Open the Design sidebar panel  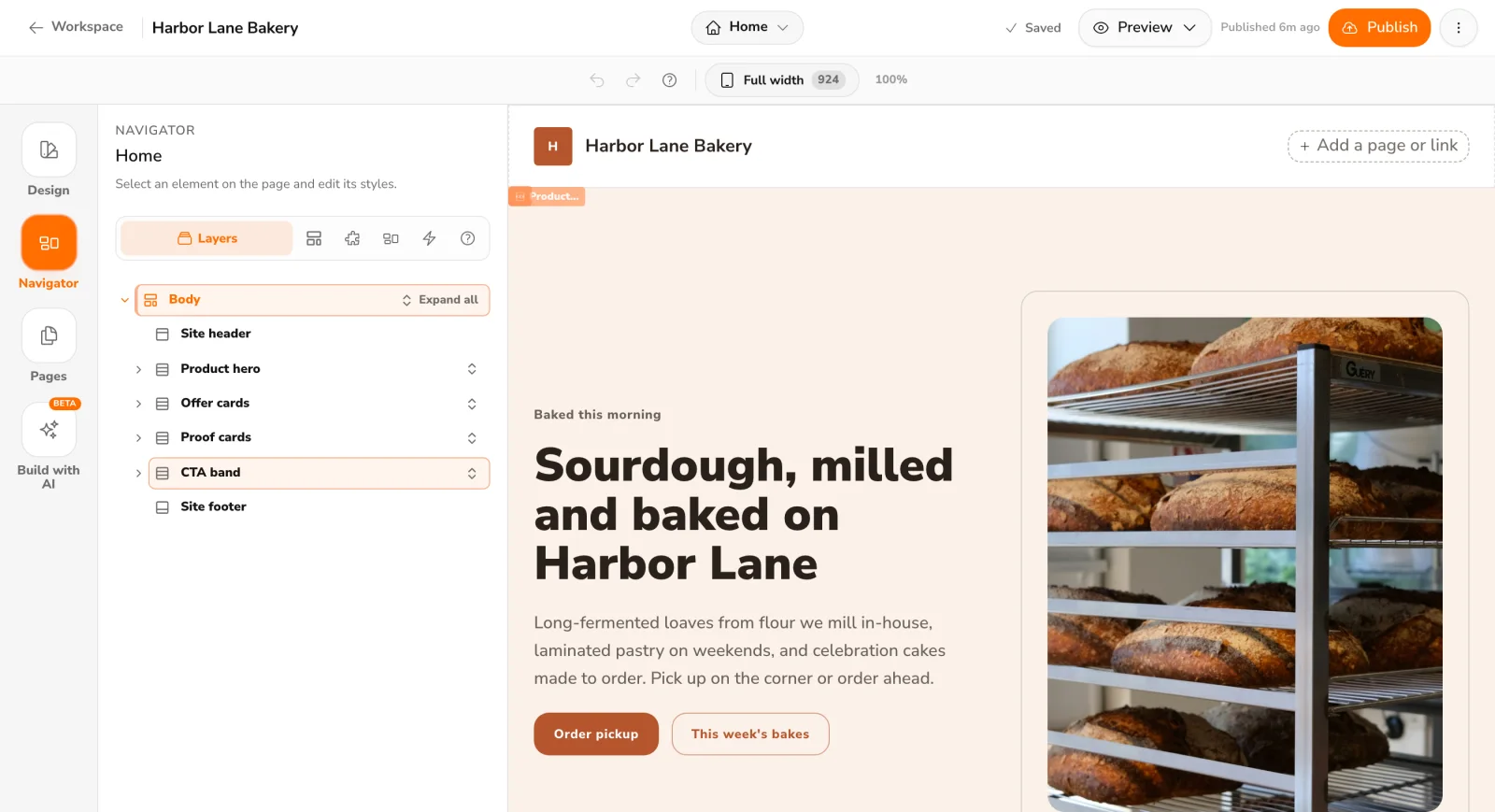point(49,160)
